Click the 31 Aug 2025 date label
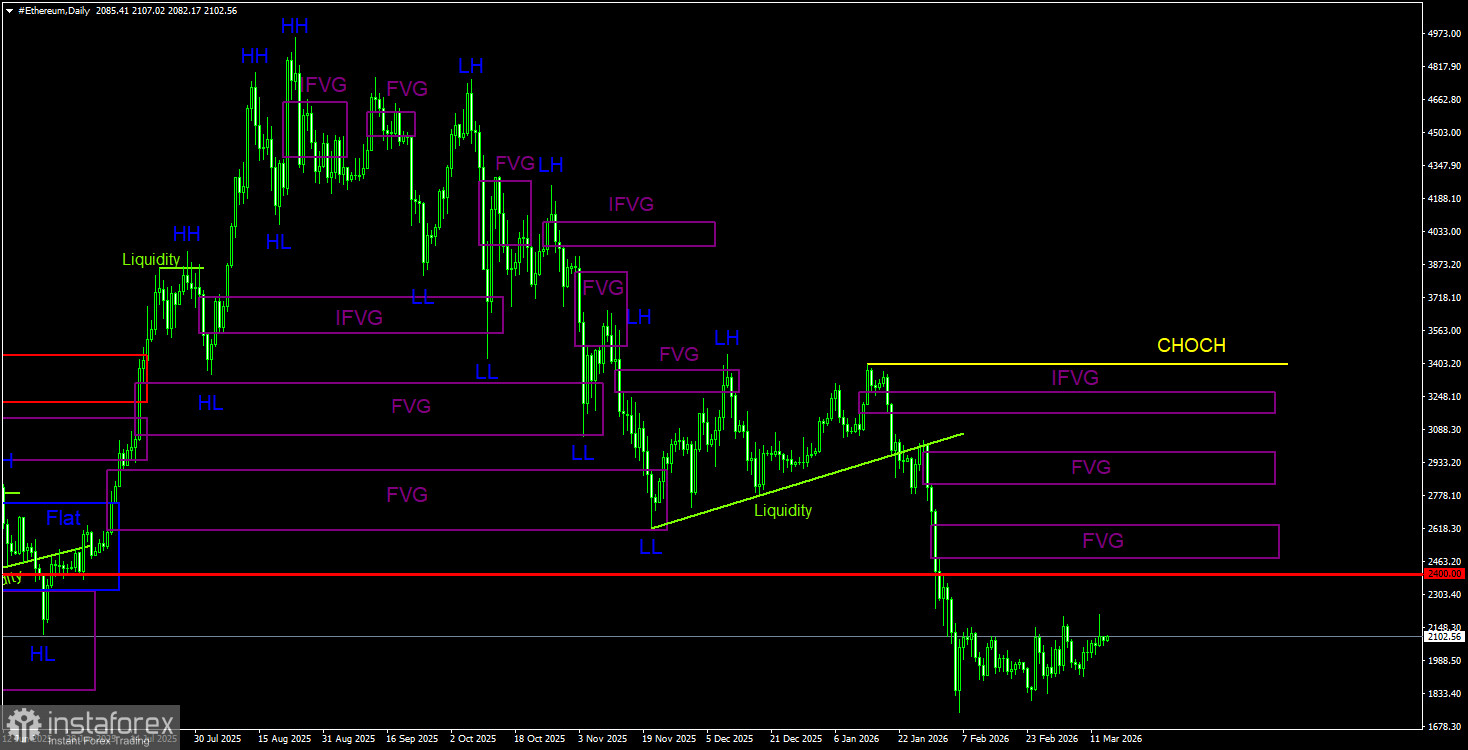 point(347,739)
